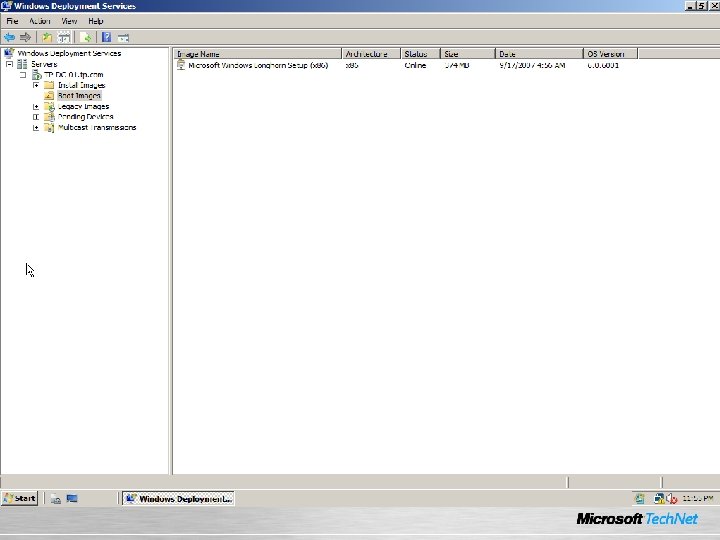Open the Help menu

(x=96, y=21)
